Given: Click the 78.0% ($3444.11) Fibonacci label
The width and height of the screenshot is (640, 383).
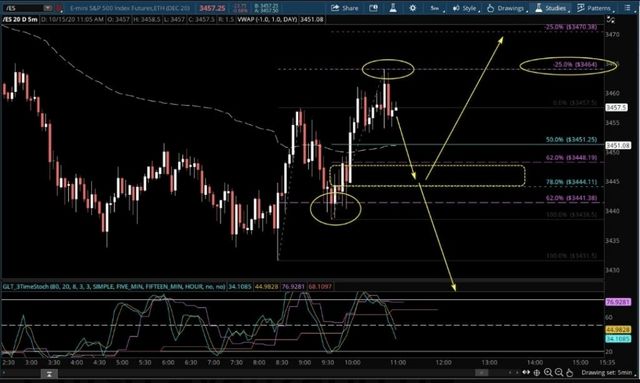Looking at the screenshot, I should [x=571, y=182].
